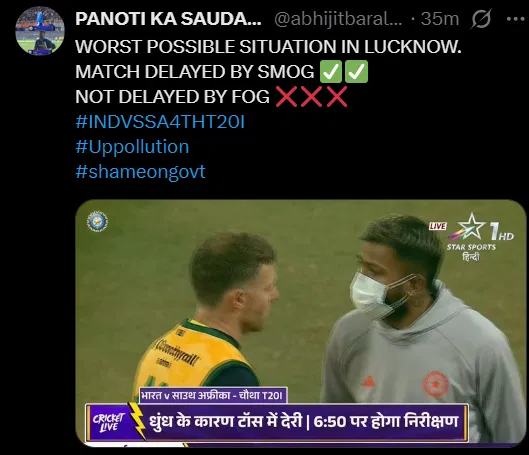
Task: Click the Cricket Live logo
Action: [x=109, y=422]
